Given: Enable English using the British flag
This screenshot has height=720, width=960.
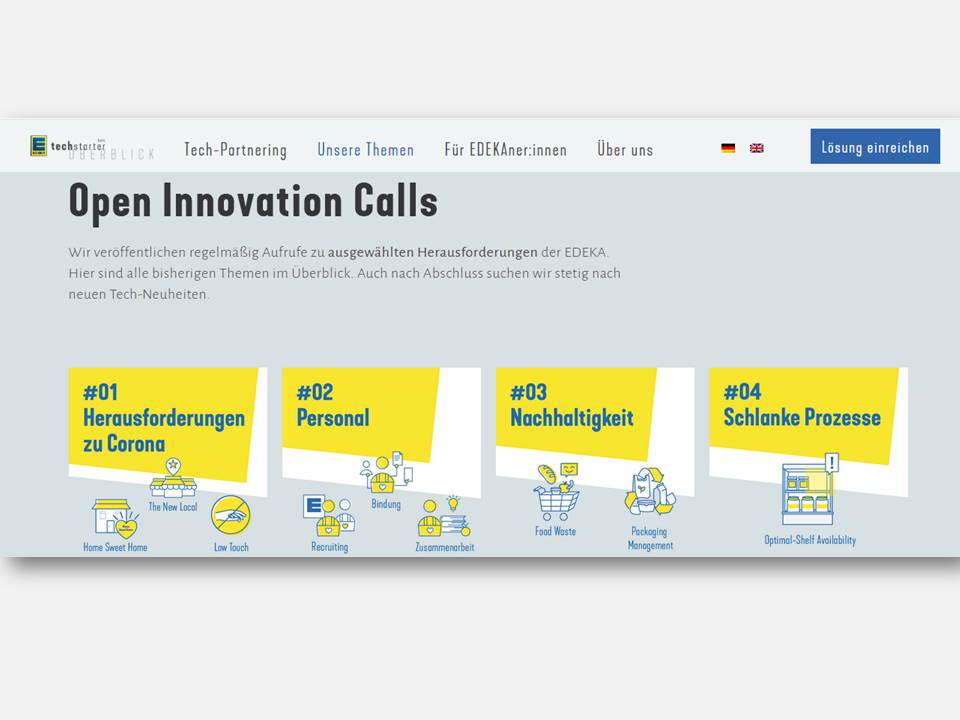Looking at the screenshot, I should coord(756,147).
